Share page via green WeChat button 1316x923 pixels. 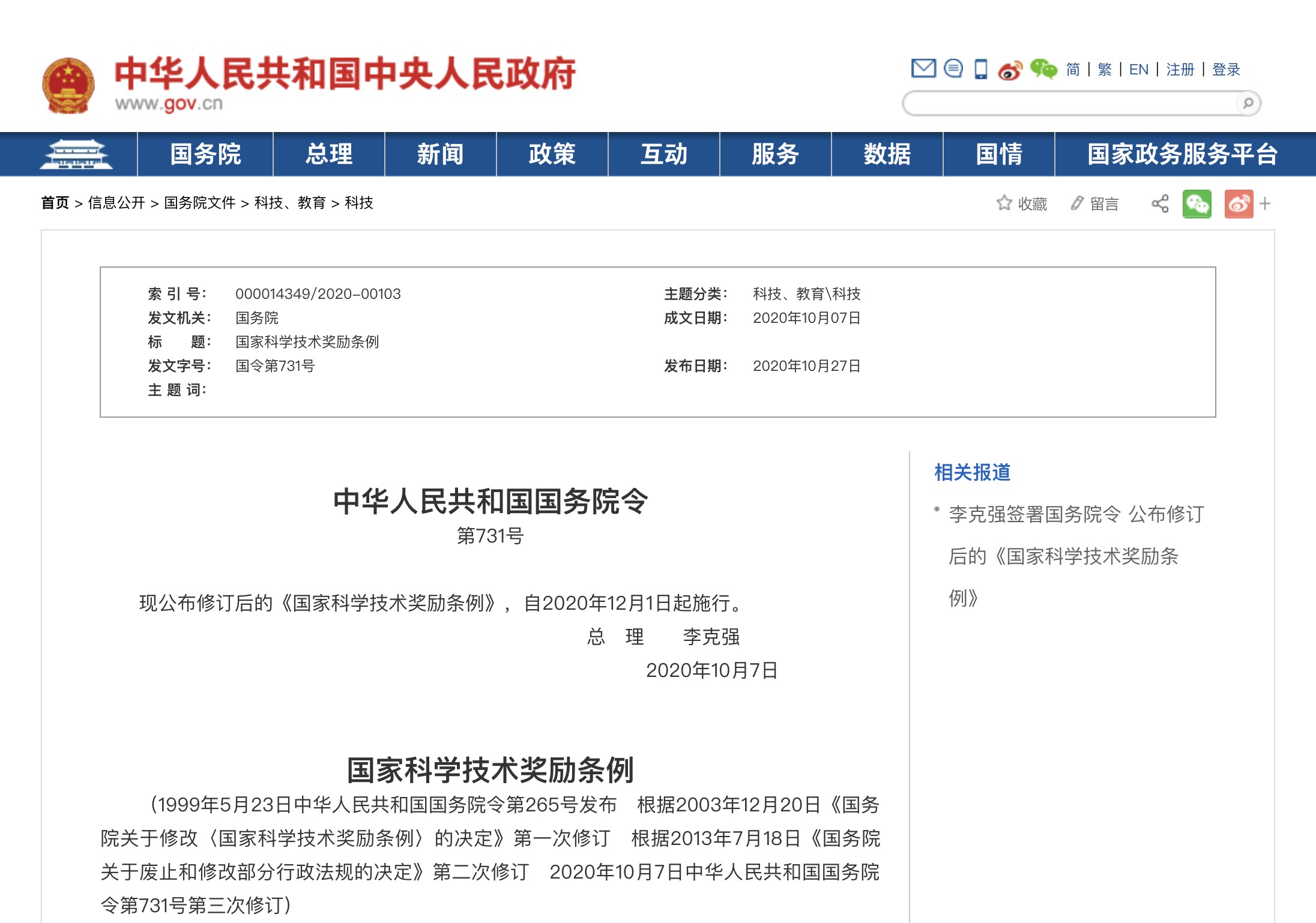tap(1197, 203)
